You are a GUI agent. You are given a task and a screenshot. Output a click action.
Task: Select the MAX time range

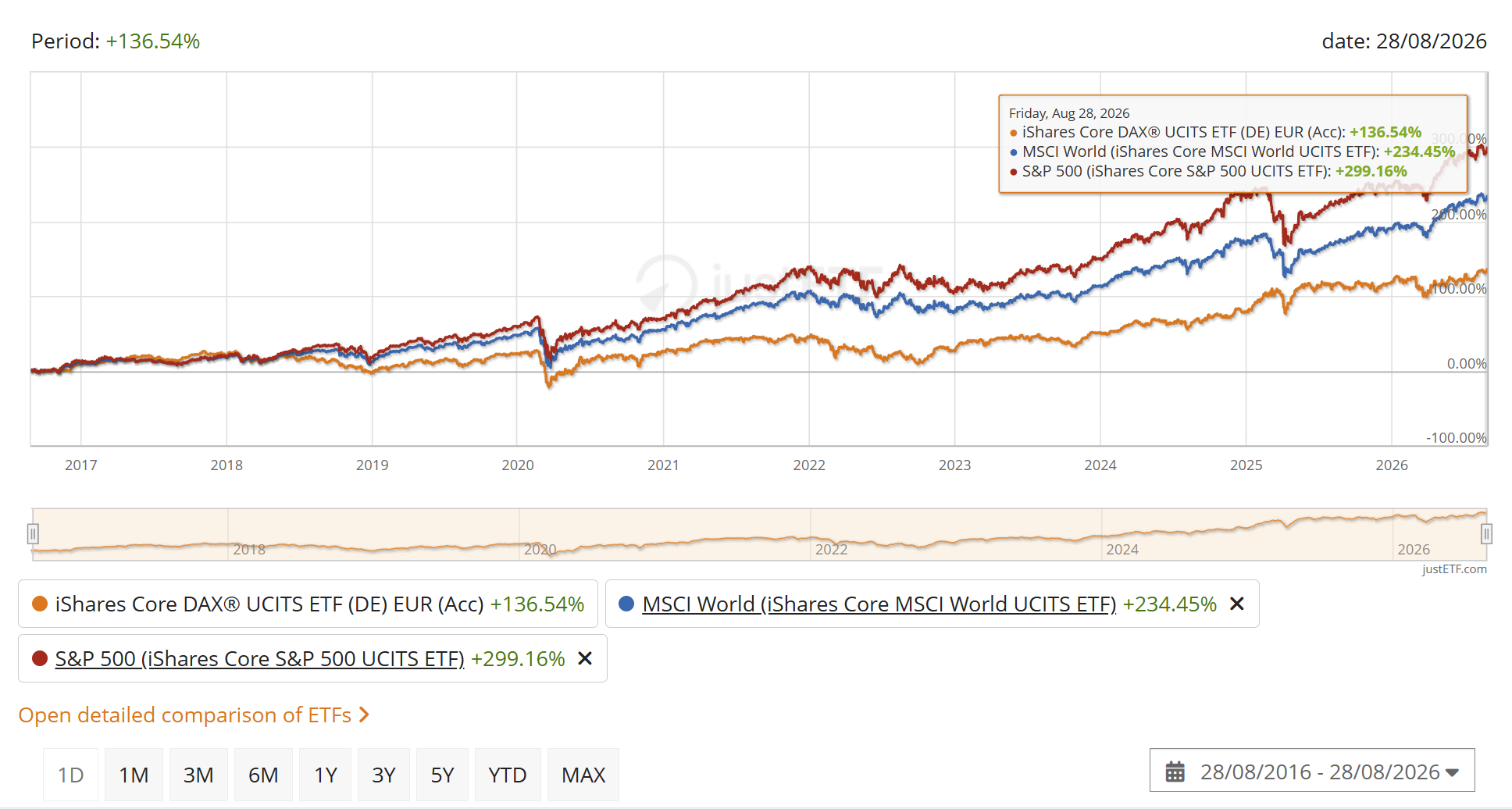coord(583,775)
